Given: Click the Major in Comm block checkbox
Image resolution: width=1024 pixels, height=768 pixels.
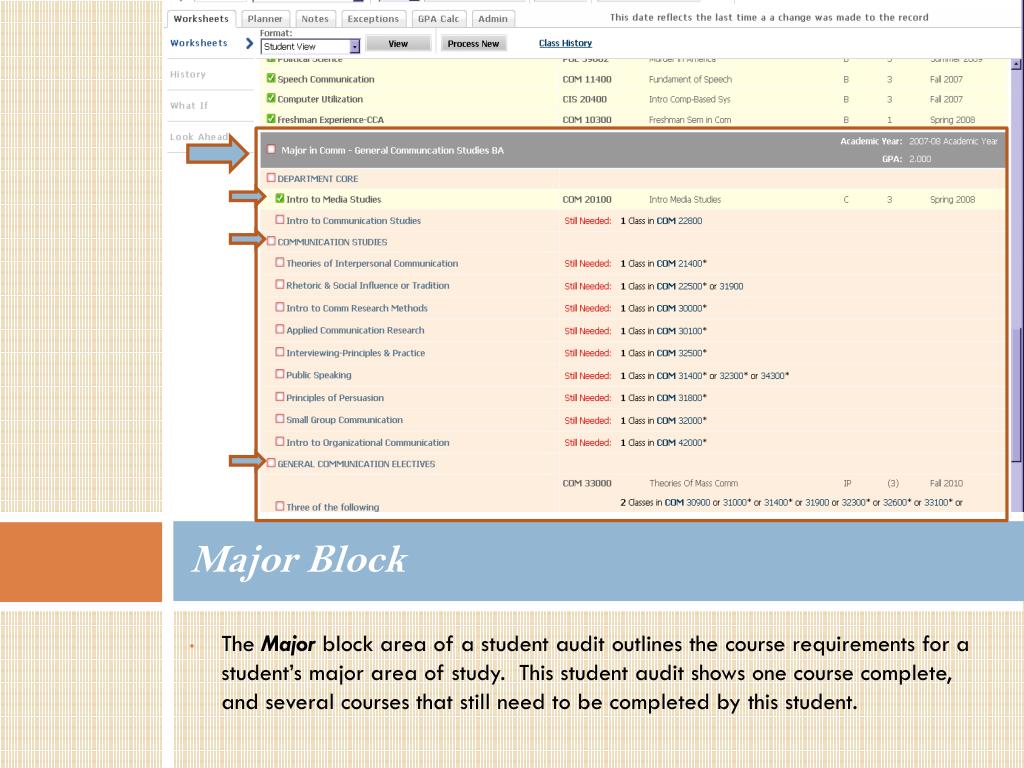Looking at the screenshot, I should (271, 150).
